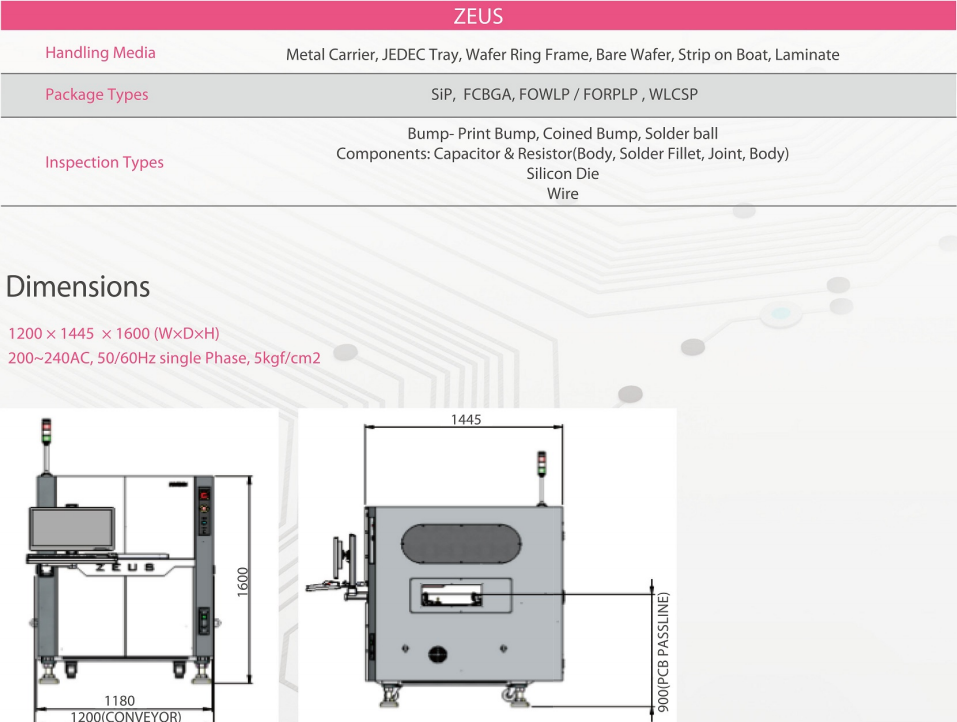The width and height of the screenshot is (957, 722).
Task: Click the Handling Media row label
Action: pos(100,53)
